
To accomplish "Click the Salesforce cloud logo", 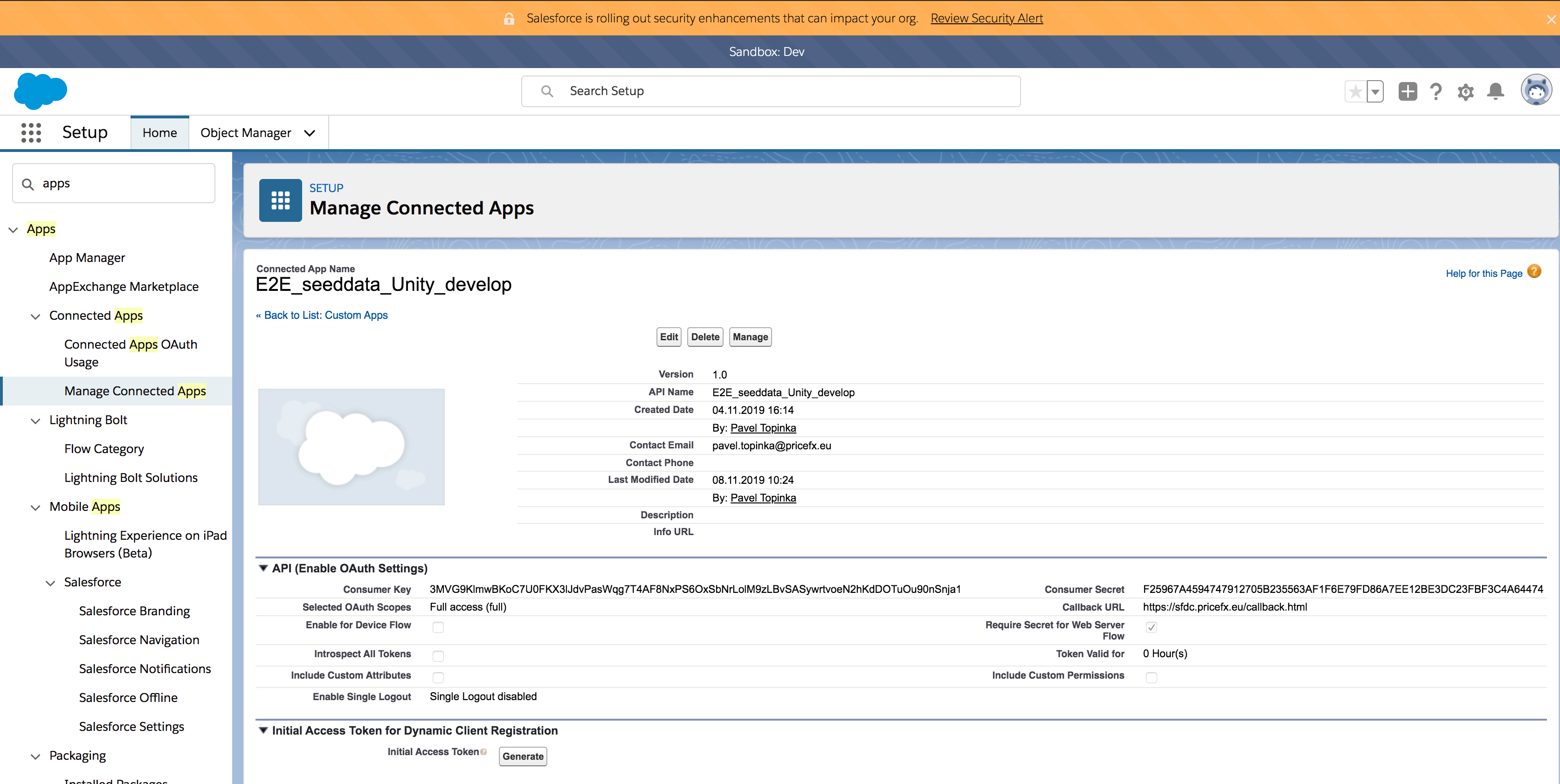I will [40, 91].
